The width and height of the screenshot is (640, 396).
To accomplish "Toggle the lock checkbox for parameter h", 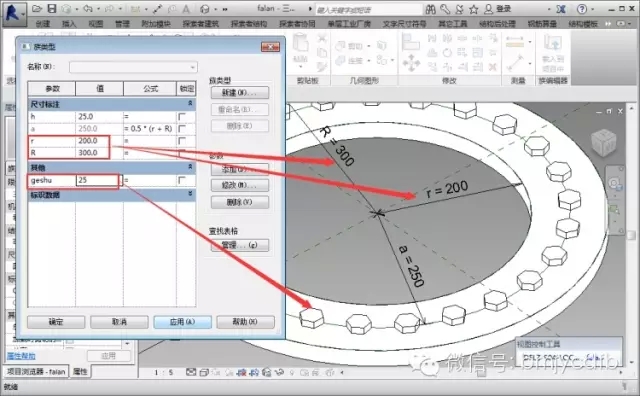I will (x=182, y=117).
